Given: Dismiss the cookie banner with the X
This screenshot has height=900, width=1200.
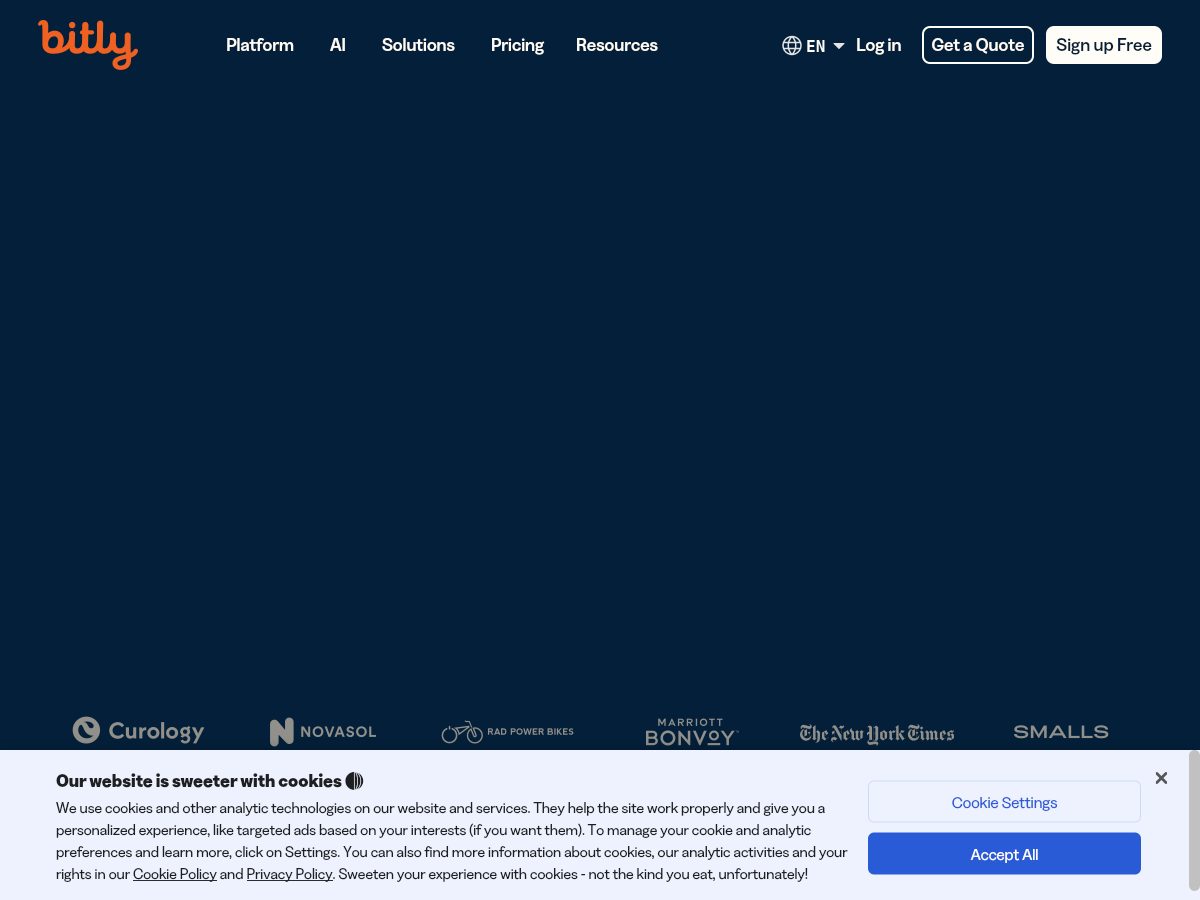Looking at the screenshot, I should click(x=1161, y=778).
